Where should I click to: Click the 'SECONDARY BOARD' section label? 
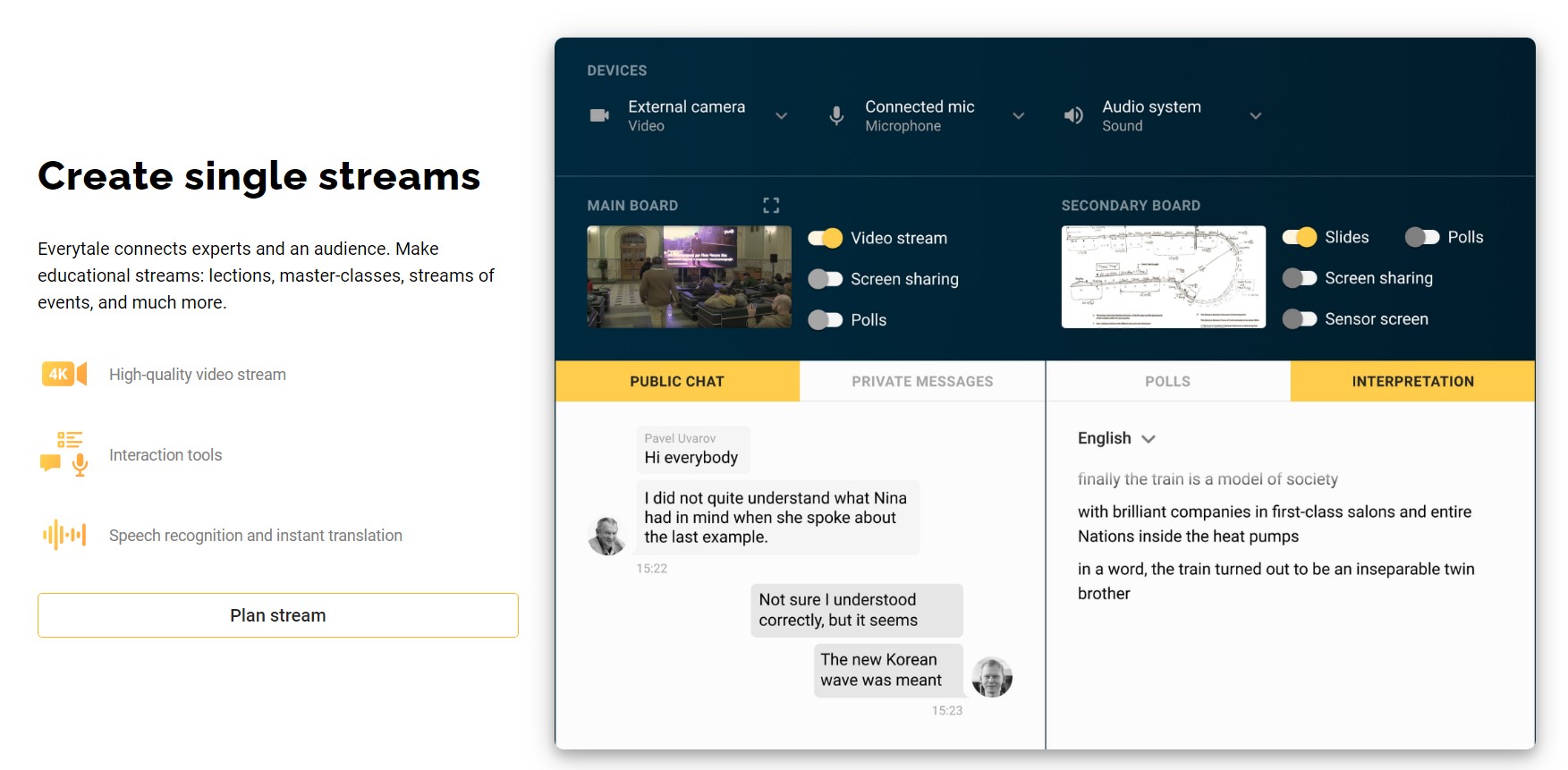click(x=1131, y=206)
